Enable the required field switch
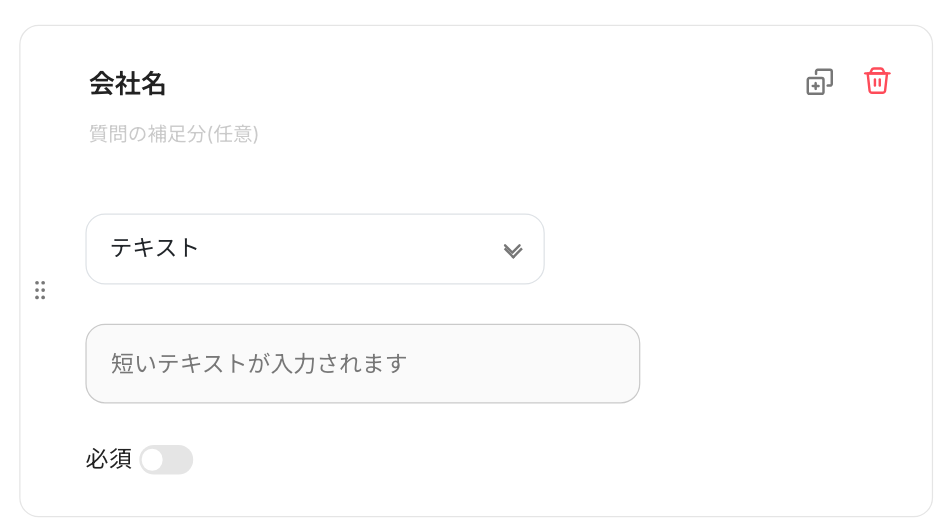 click(x=166, y=460)
